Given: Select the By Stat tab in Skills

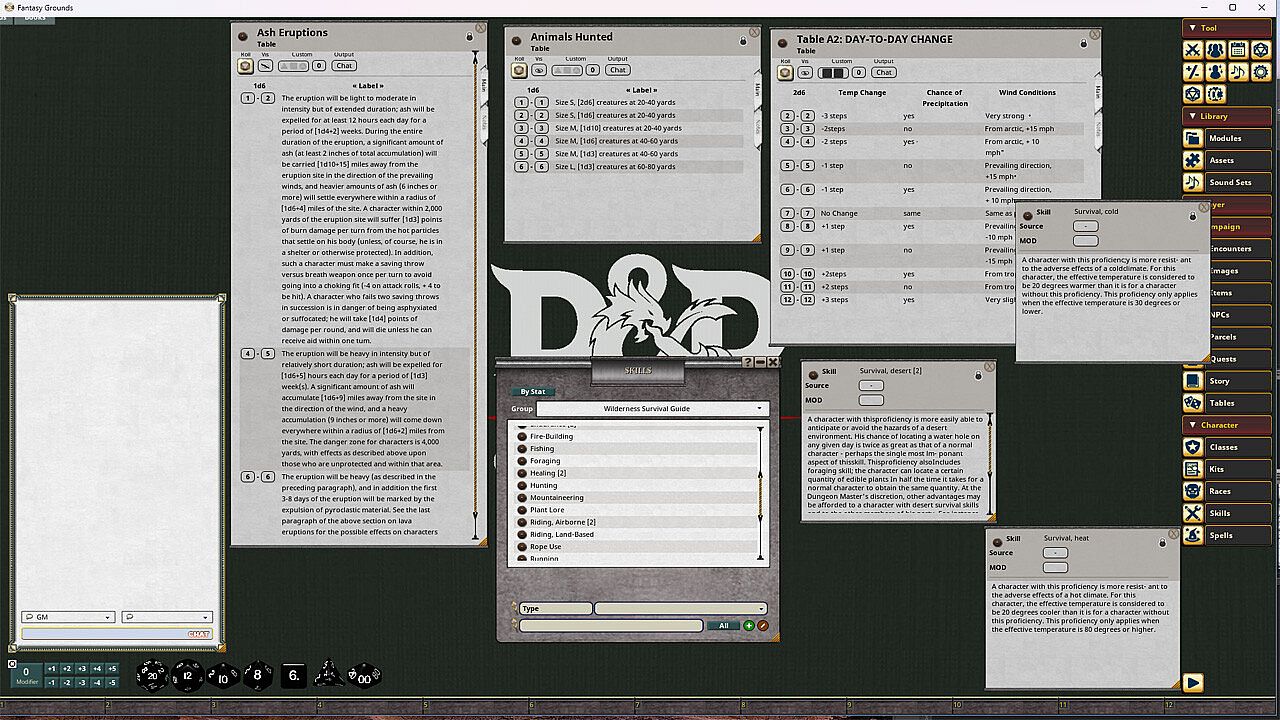Looking at the screenshot, I should point(532,392).
